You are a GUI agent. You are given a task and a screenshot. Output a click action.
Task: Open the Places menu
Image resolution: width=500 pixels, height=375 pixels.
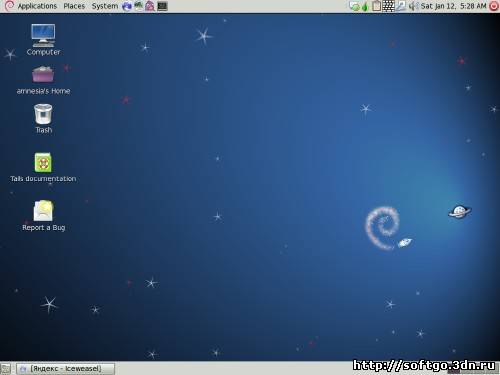pyautogui.click(x=74, y=6)
